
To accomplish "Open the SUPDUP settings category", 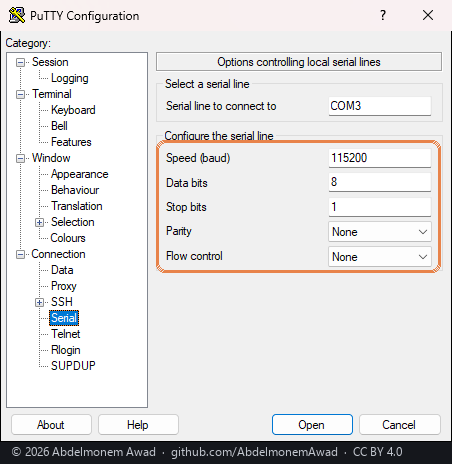I will [x=73, y=366].
